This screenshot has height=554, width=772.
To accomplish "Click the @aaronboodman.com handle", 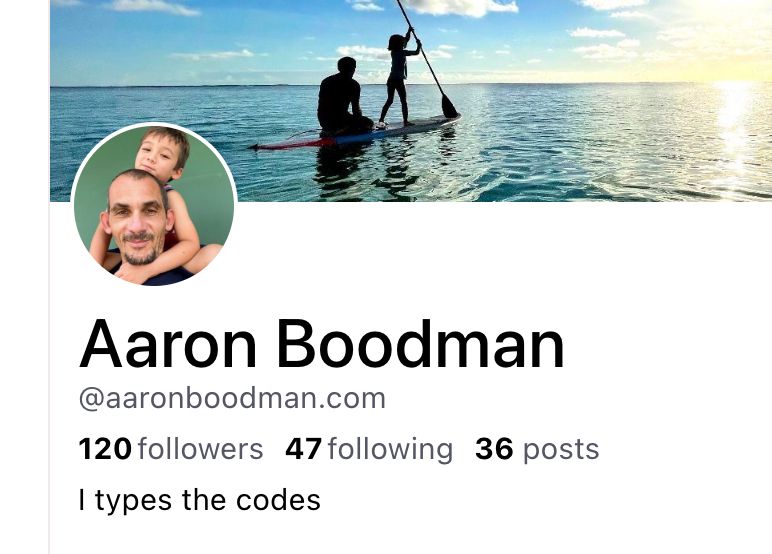I will (x=232, y=398).
